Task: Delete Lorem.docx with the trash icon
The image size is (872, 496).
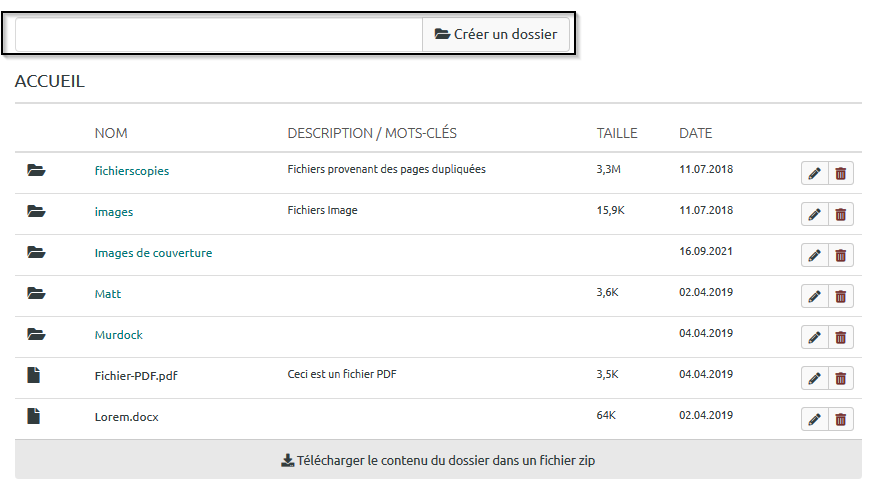Action: click(840, 420)
